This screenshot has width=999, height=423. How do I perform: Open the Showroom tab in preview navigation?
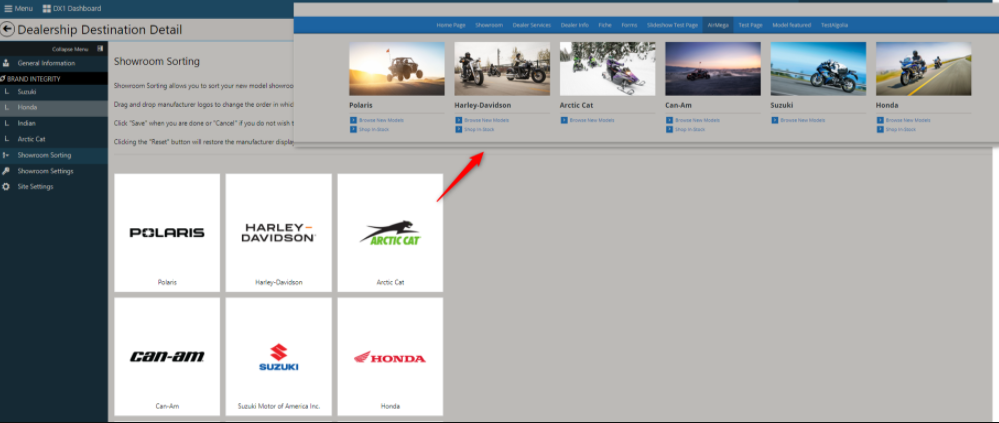pos(489,25)
